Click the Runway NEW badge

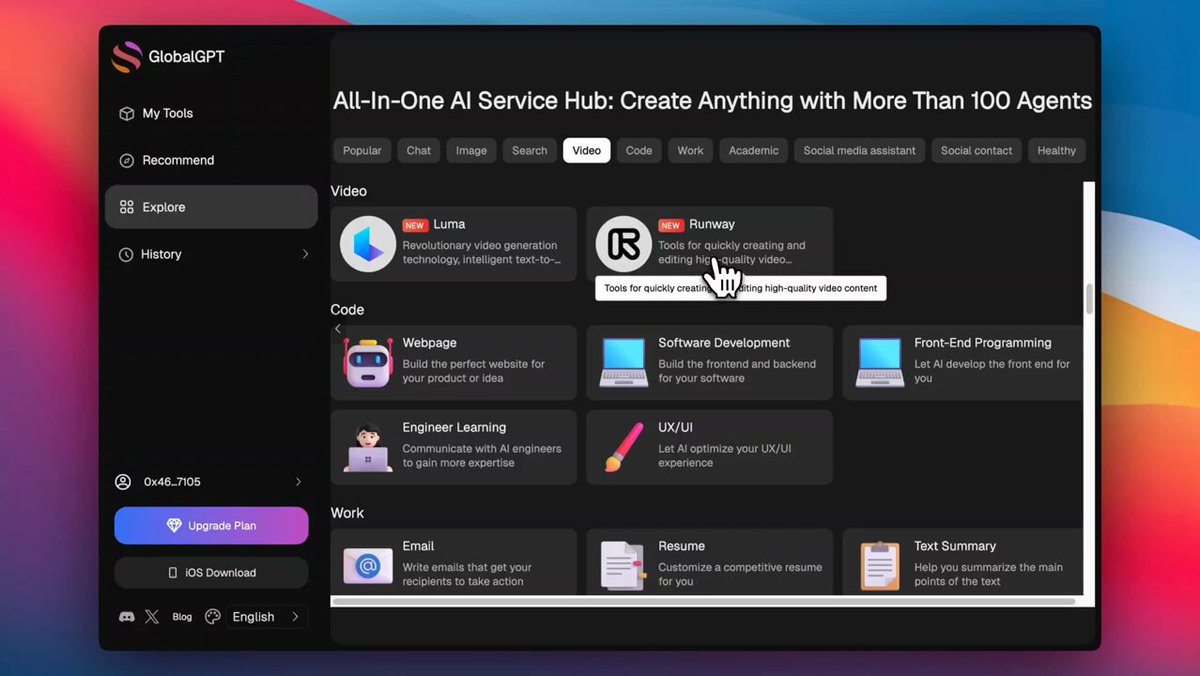[x=670, y=226]
